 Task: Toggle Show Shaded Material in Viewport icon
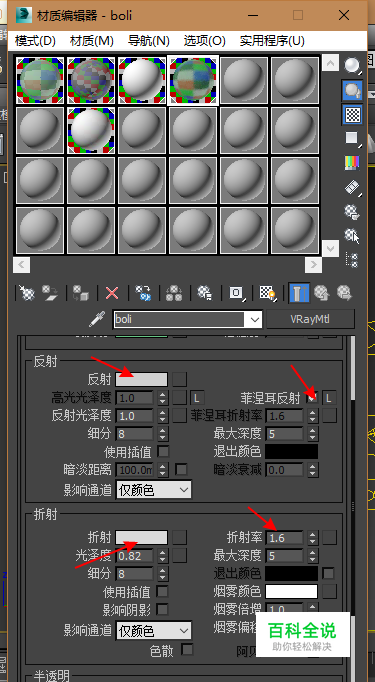[269, 293]
